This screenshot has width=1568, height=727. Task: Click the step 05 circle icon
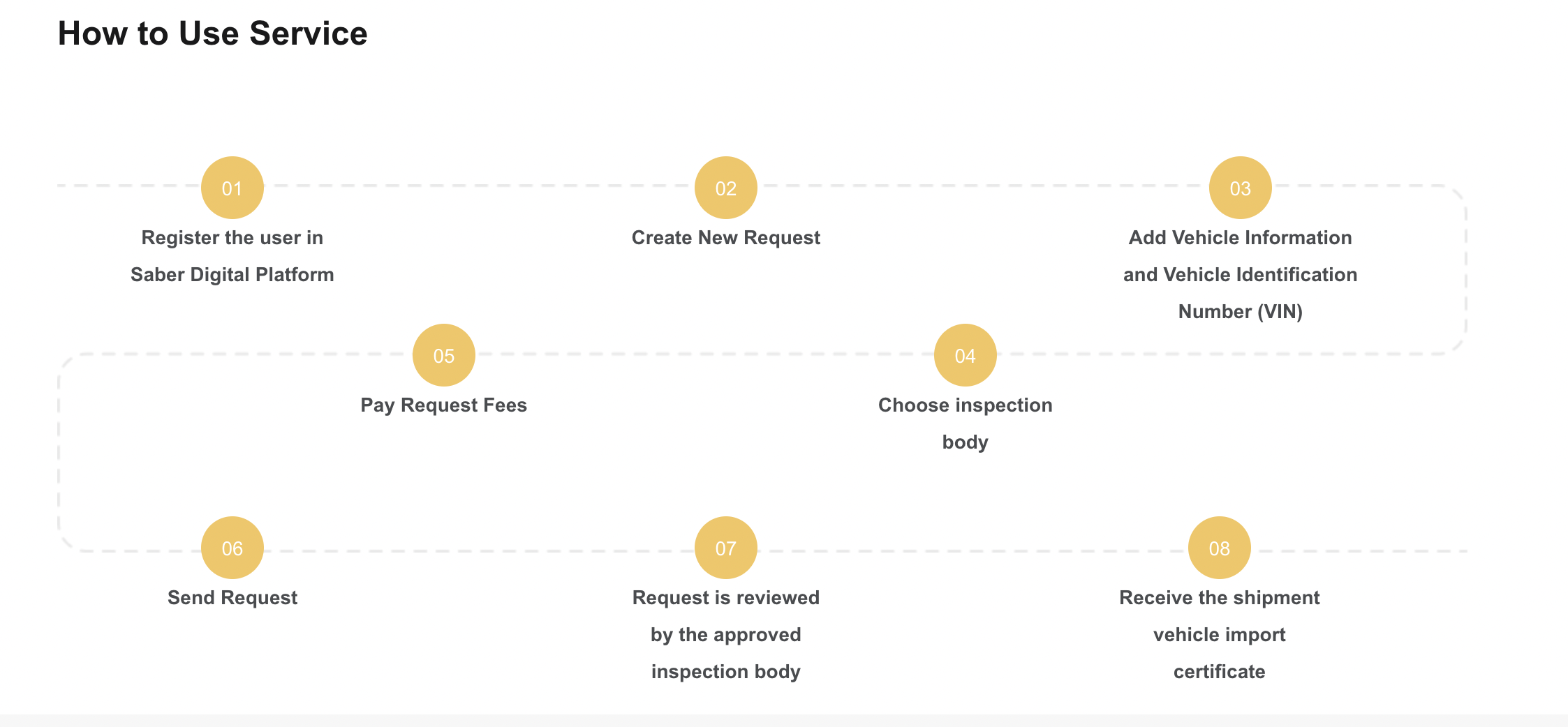click(443, 355)
